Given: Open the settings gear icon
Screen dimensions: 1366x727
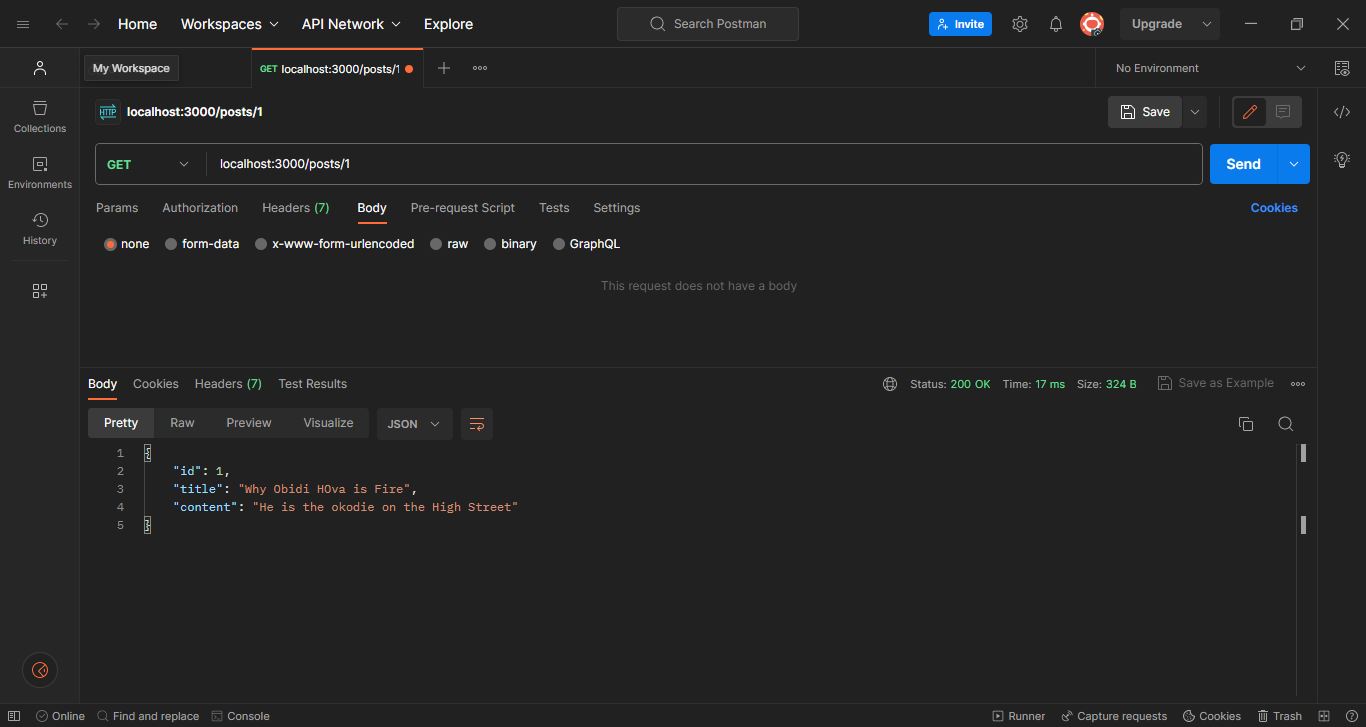Looking at the screenshot, I should 1020,24.
